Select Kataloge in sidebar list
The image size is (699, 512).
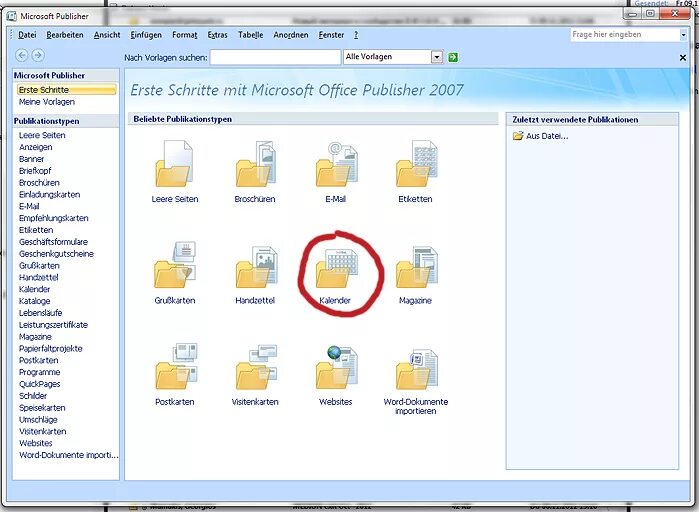tap(34, 301)
